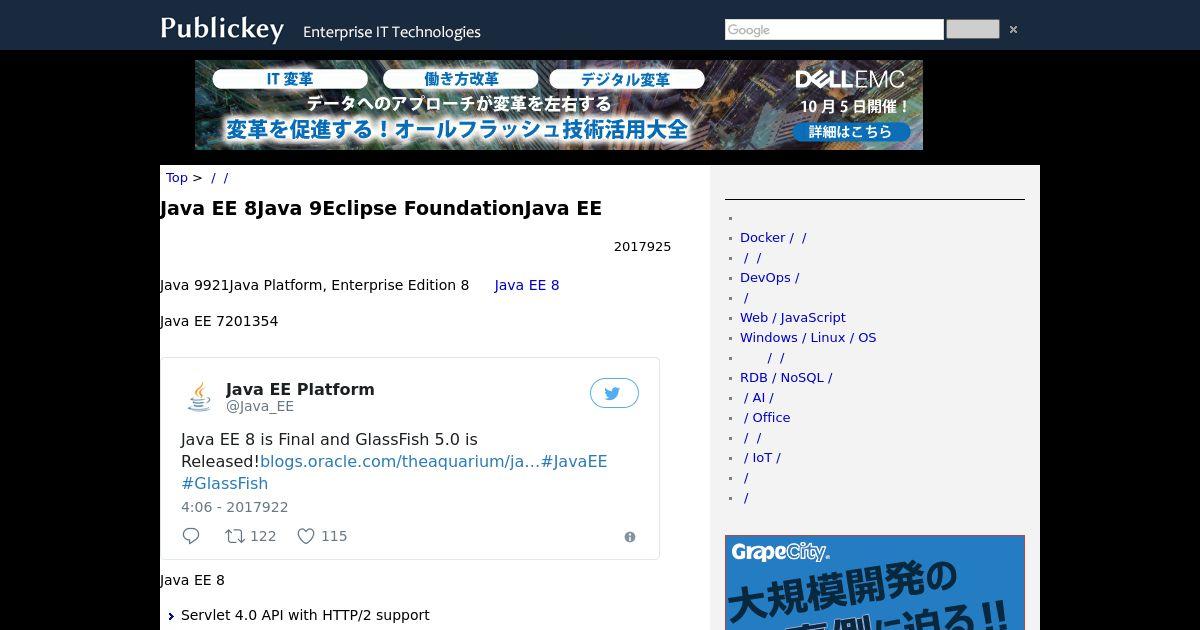
Task: Open the Docker category in sidebar
Action: click(773, 238)
